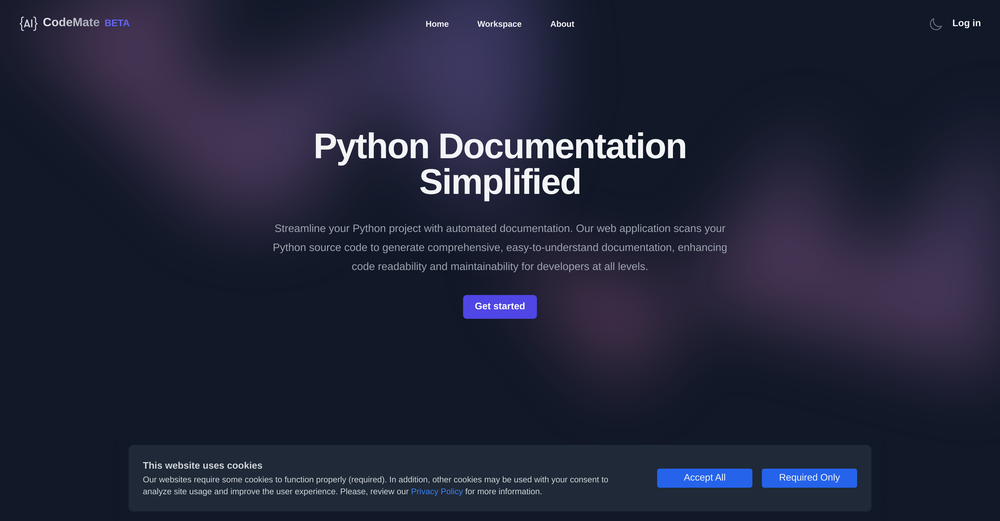Click the "Python source code to generate" text line

point(500,248)
